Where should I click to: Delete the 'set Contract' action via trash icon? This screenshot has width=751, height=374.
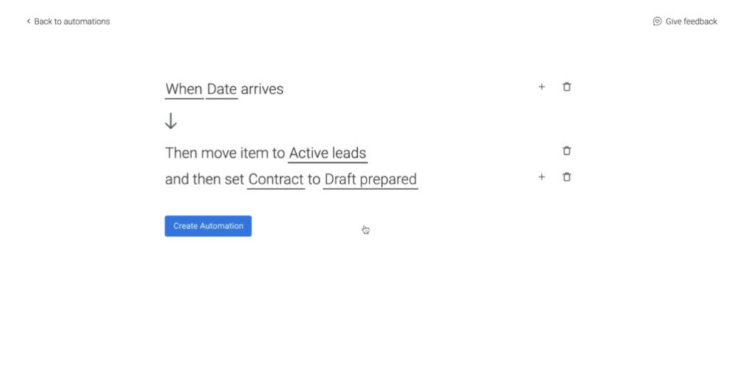pyautogui.click(x=567, y=177)
